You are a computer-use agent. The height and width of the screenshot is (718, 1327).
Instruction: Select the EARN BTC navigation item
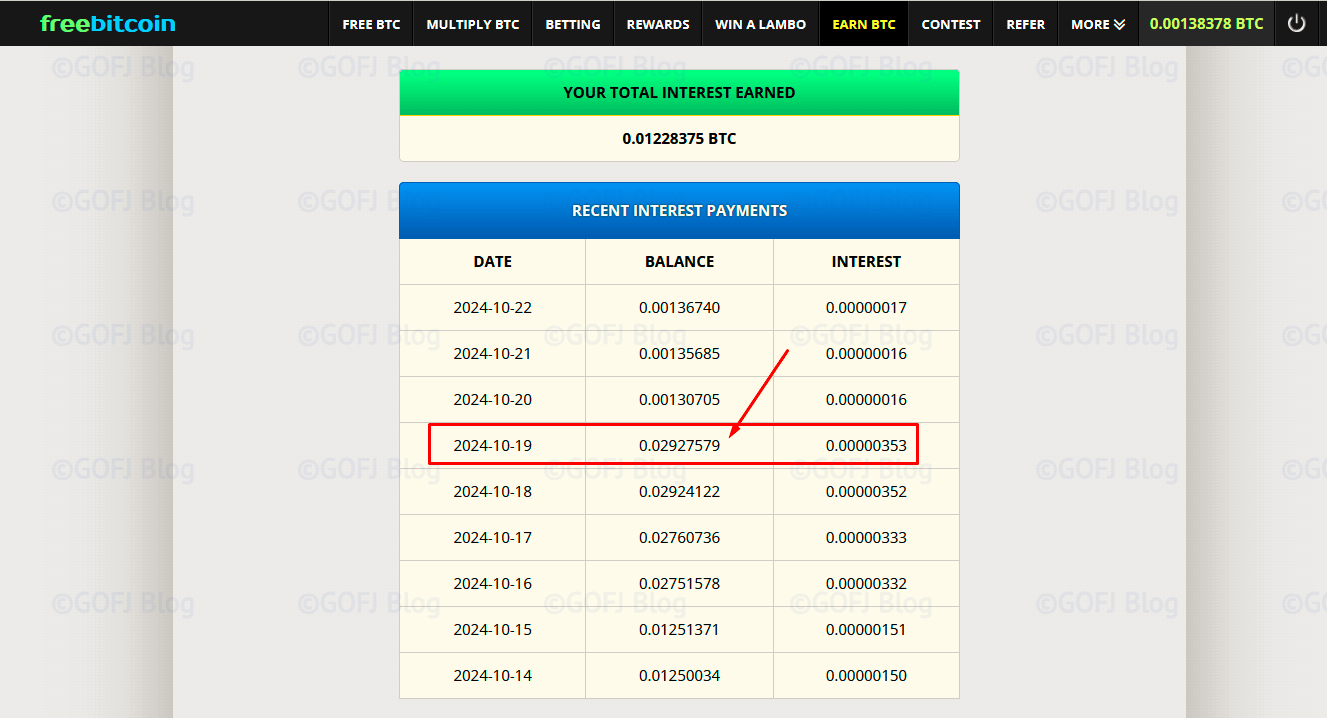point(863,23)
